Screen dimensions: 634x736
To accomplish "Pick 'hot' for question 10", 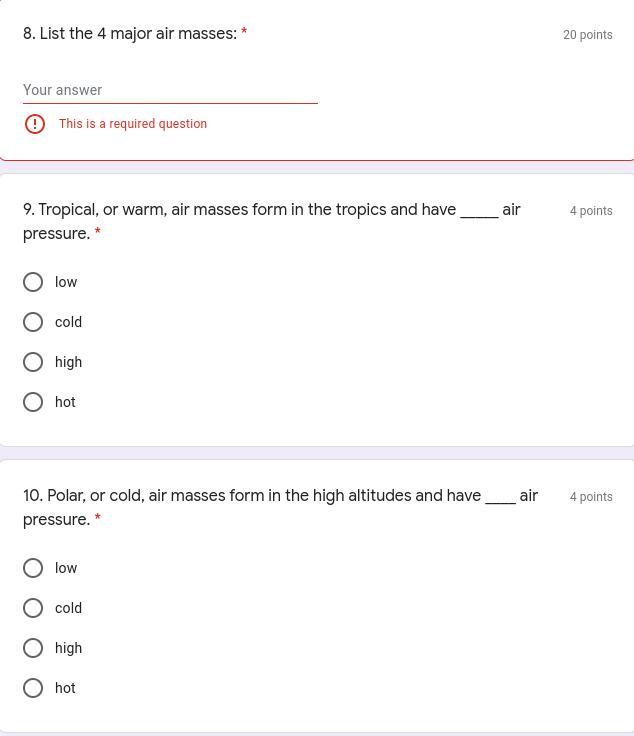I will point(33,688).
